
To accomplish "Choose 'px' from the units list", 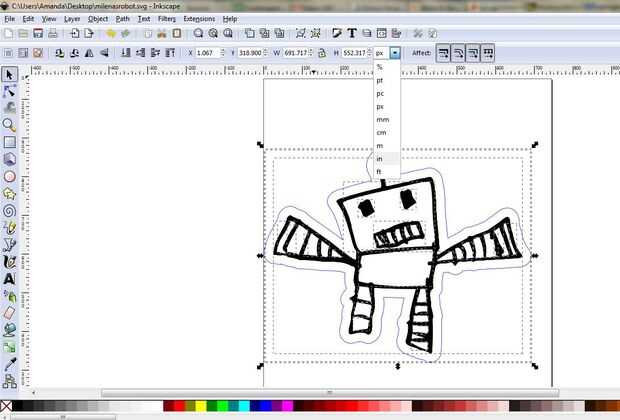I will click(x=387, y=106).
